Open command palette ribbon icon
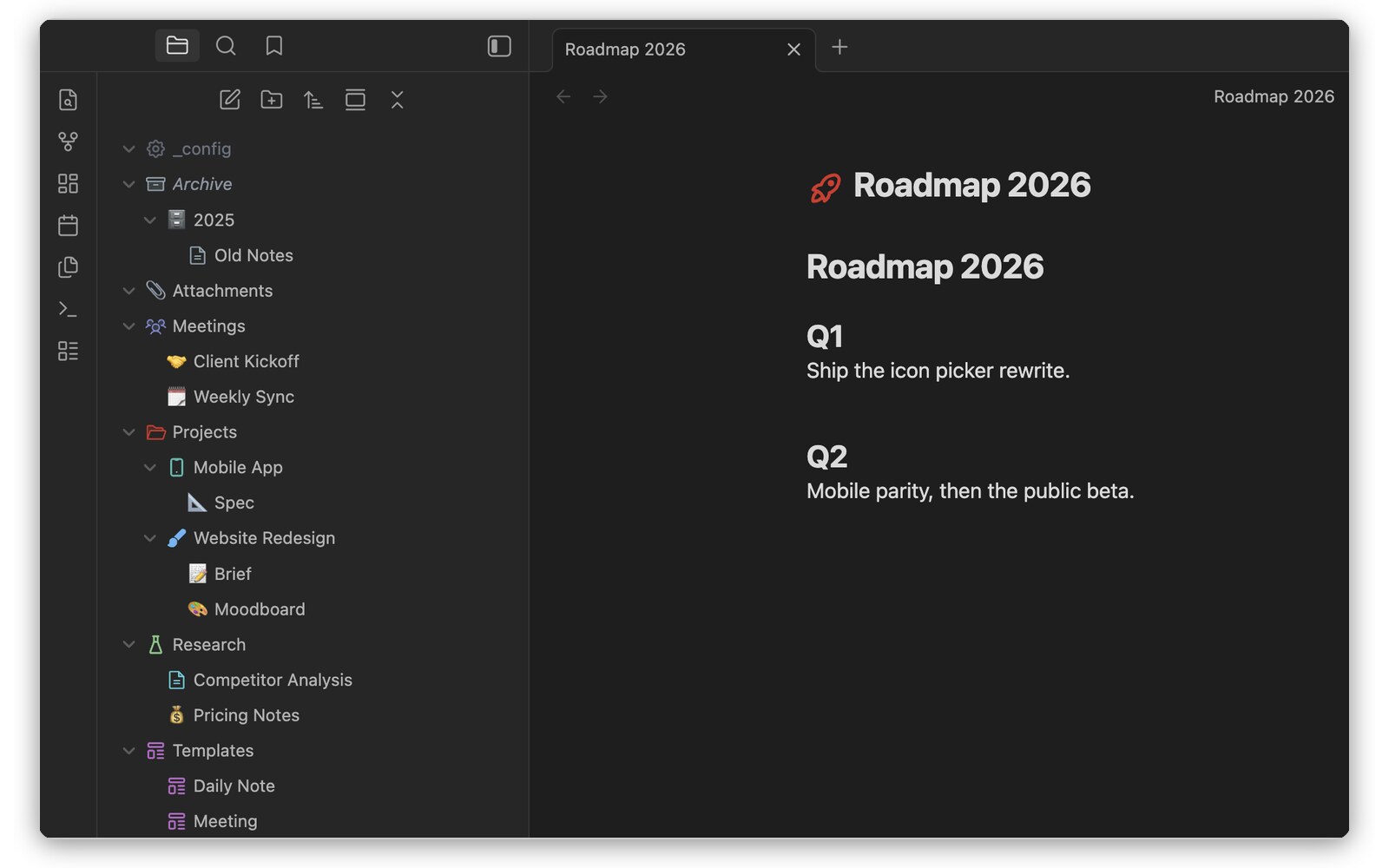This screenshot has height=868, width=1389. pyautogui.click(x=68, y=309)
